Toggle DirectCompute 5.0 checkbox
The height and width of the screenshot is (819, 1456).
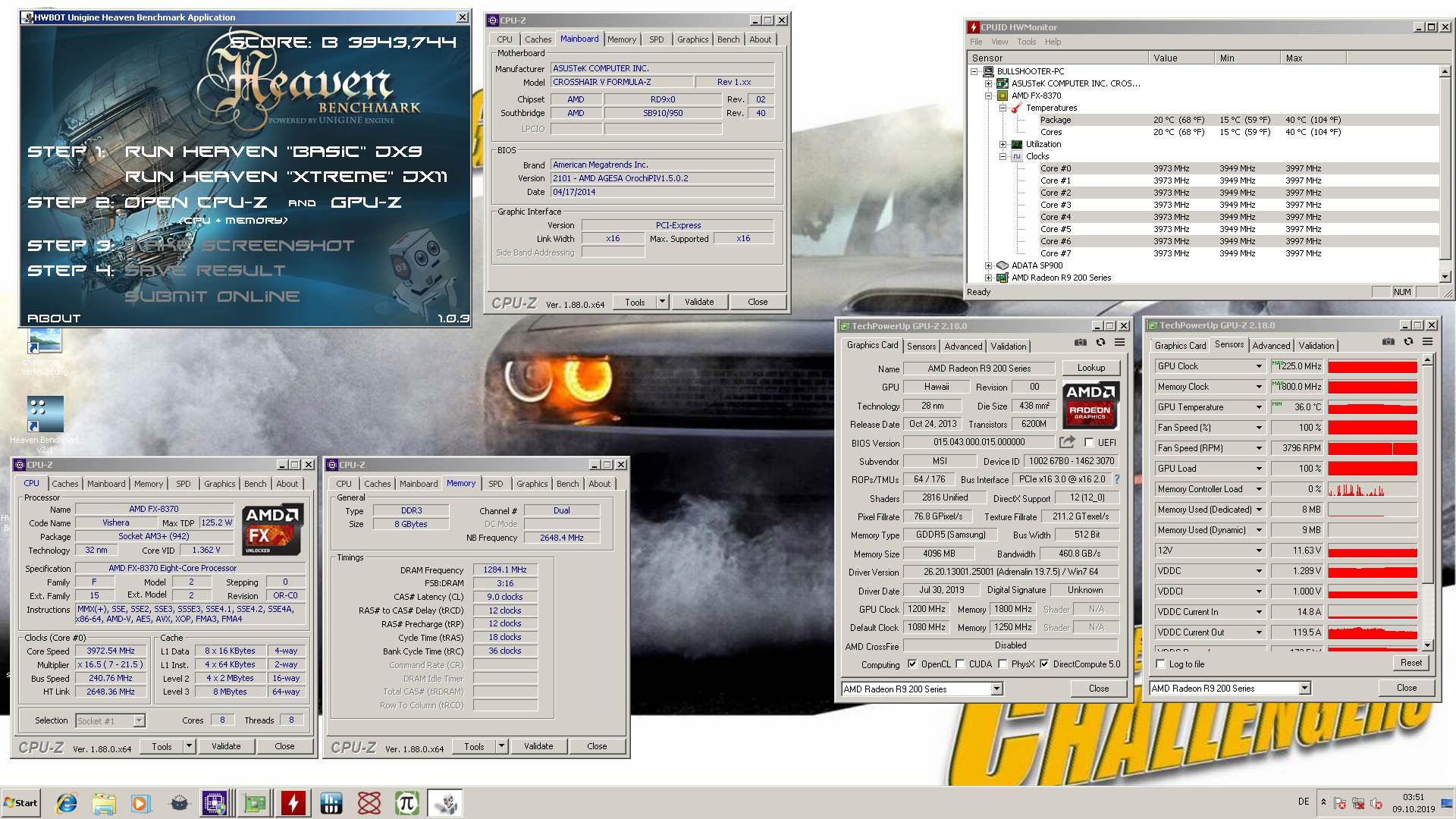tap(1044, 664)
